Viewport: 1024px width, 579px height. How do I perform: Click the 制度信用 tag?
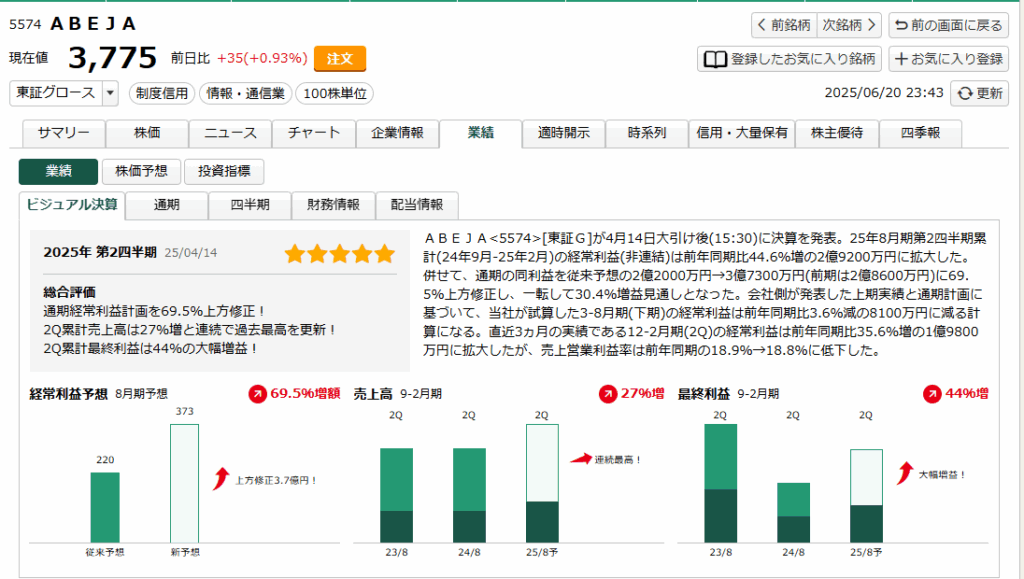point(162,93)
